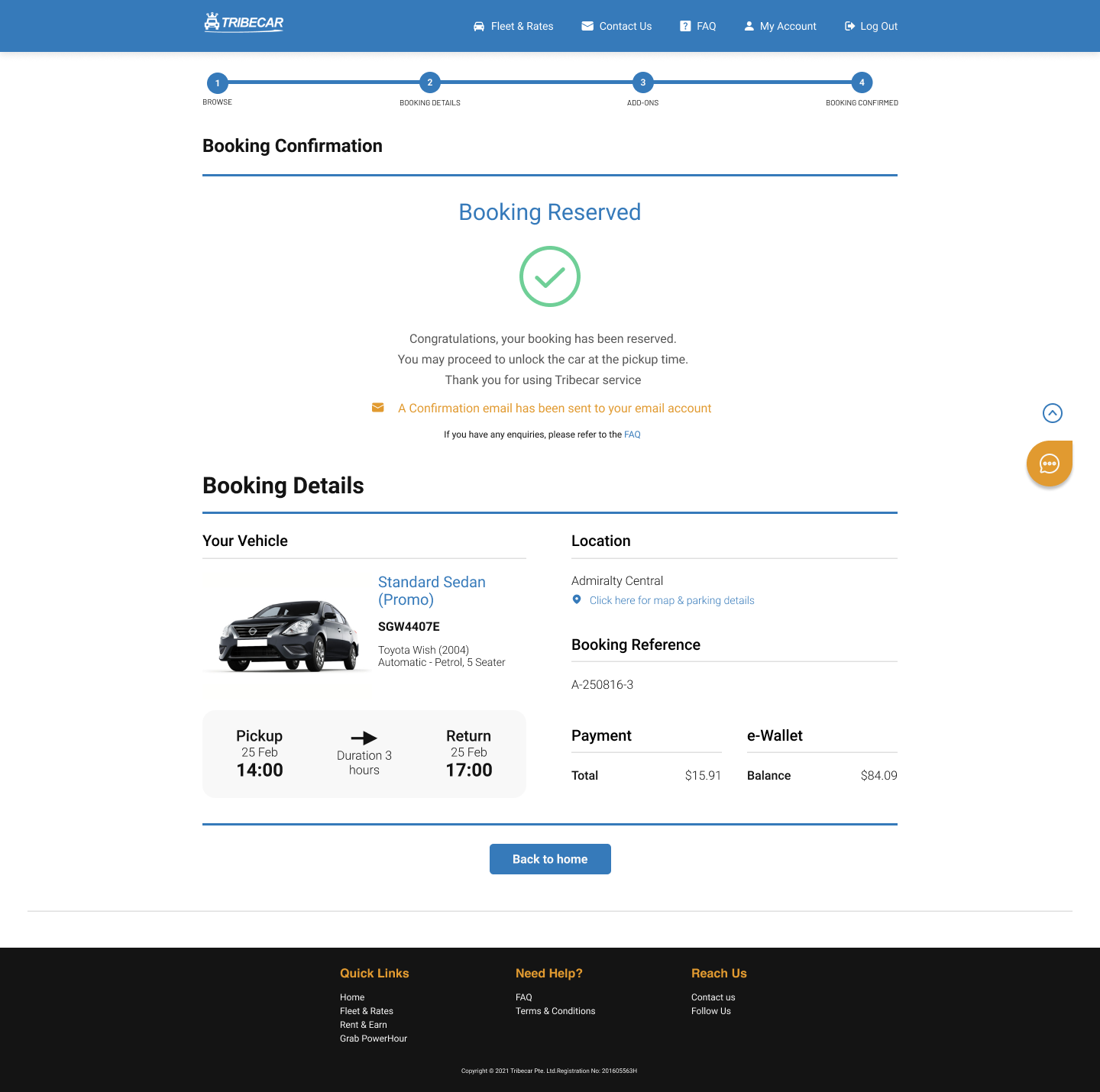Click the copyright notice in footer
The height and width of the screenshot is (1092, 1100).
coord(549,1071)
